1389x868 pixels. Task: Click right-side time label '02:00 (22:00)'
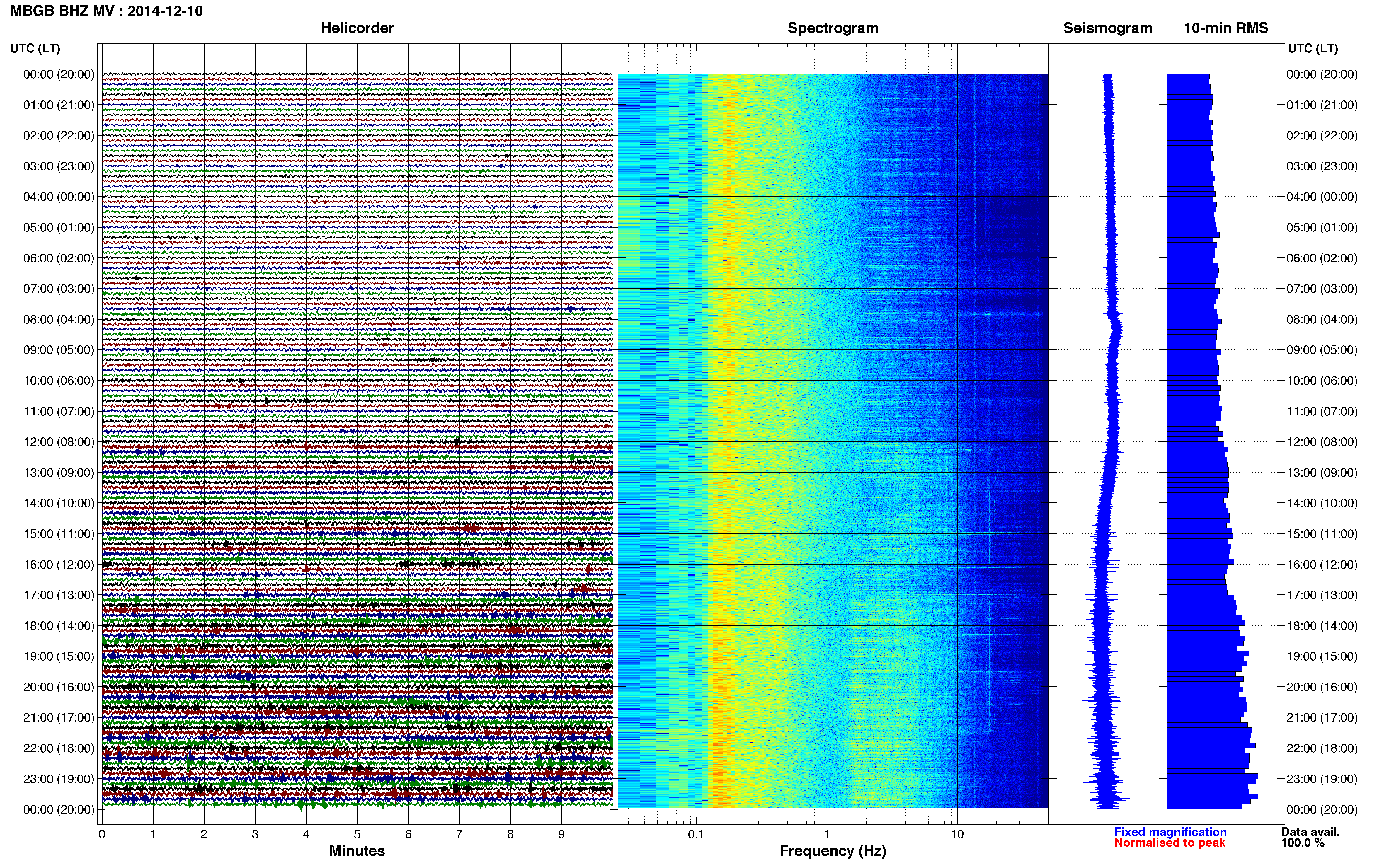pyautogui.click(x=1322, y=135)
